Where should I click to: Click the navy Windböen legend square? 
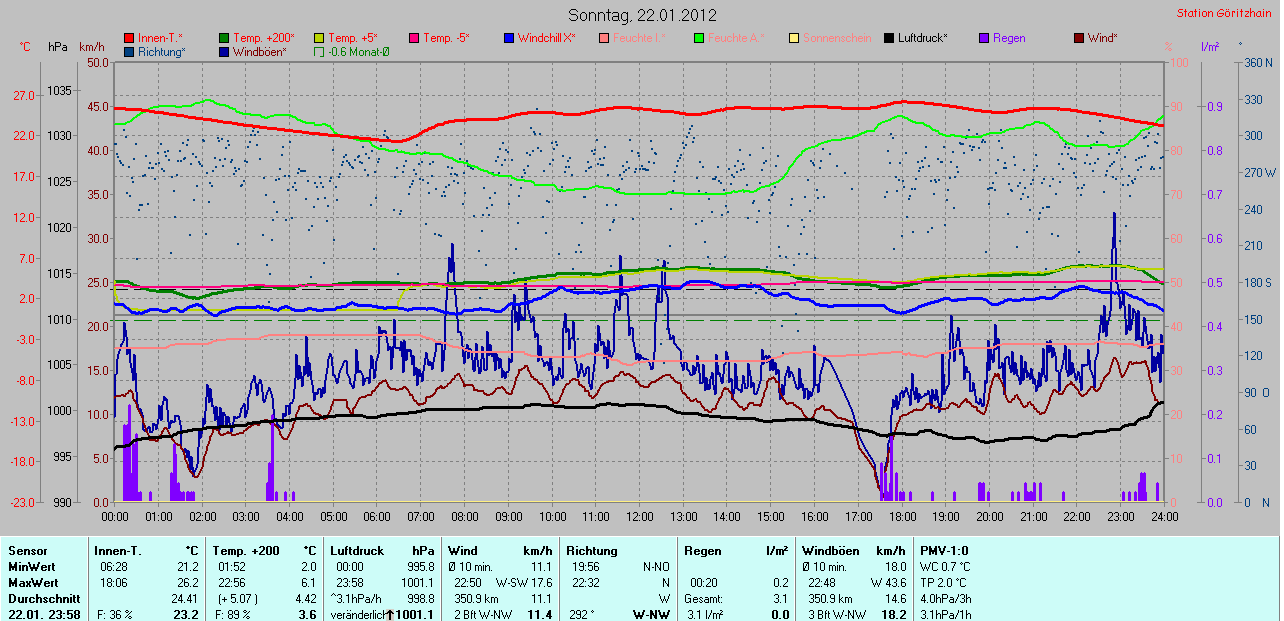(x=224, y=52)
